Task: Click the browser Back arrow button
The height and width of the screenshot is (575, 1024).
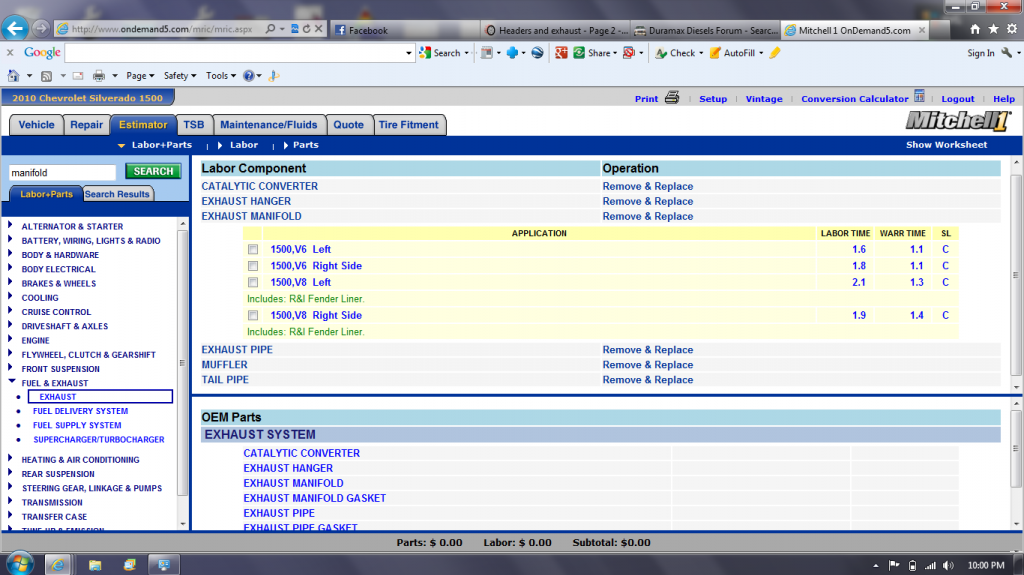Action: pos(15,28)
